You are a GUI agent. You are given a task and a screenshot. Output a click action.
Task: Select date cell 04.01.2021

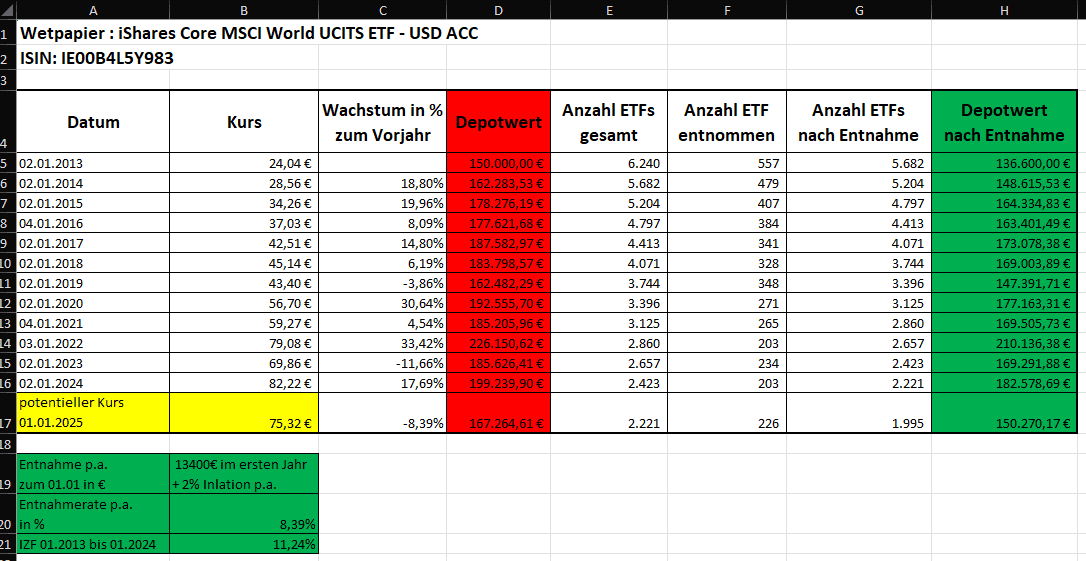tap(93, 323)
